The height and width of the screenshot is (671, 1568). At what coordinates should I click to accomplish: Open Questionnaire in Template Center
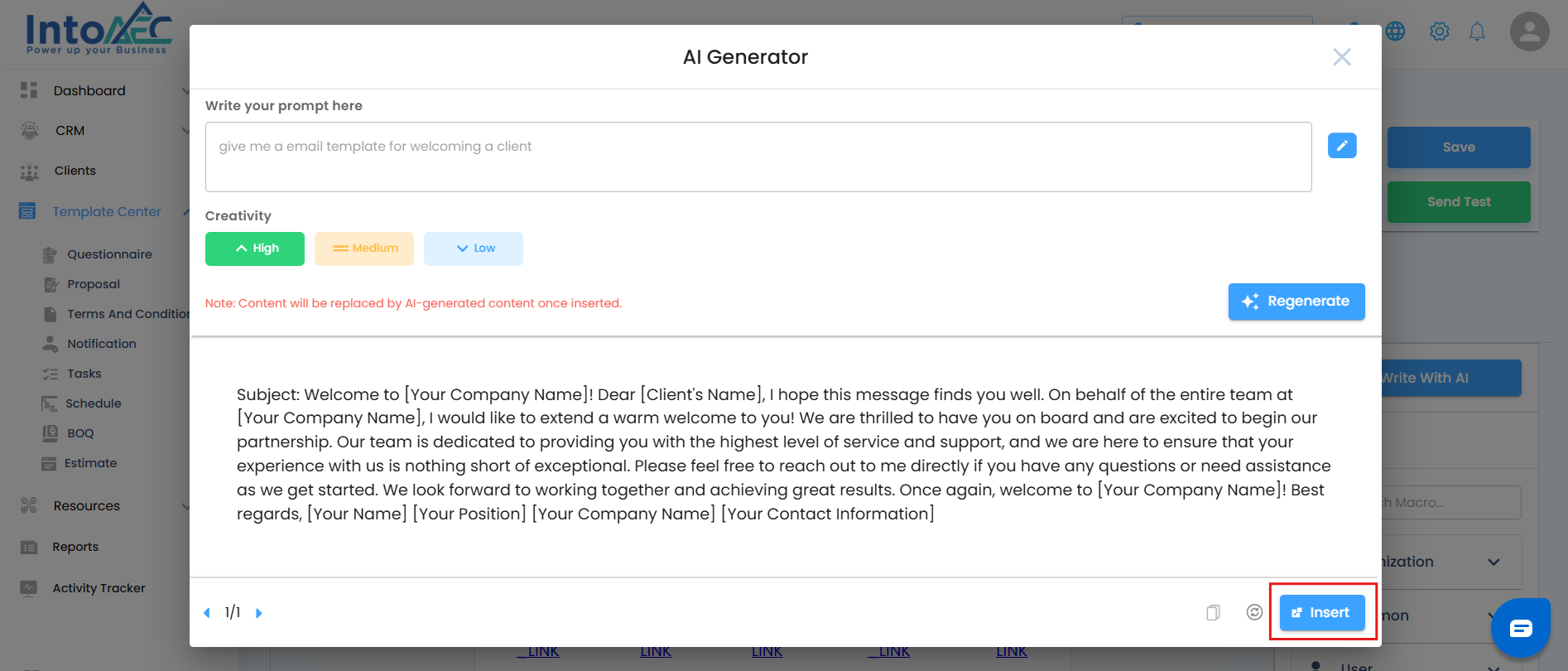pos(109,254)
